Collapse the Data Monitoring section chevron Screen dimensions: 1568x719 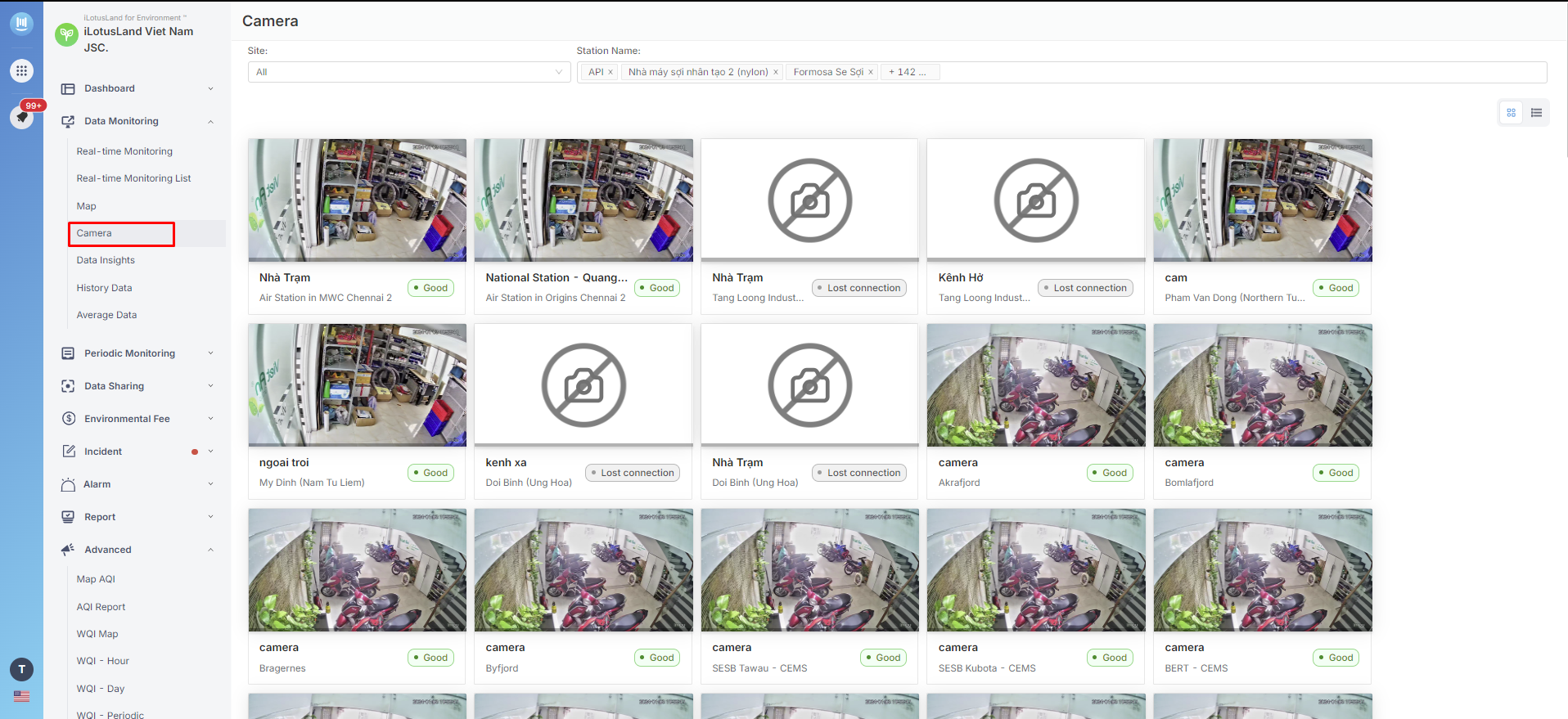tap(210, 121)
